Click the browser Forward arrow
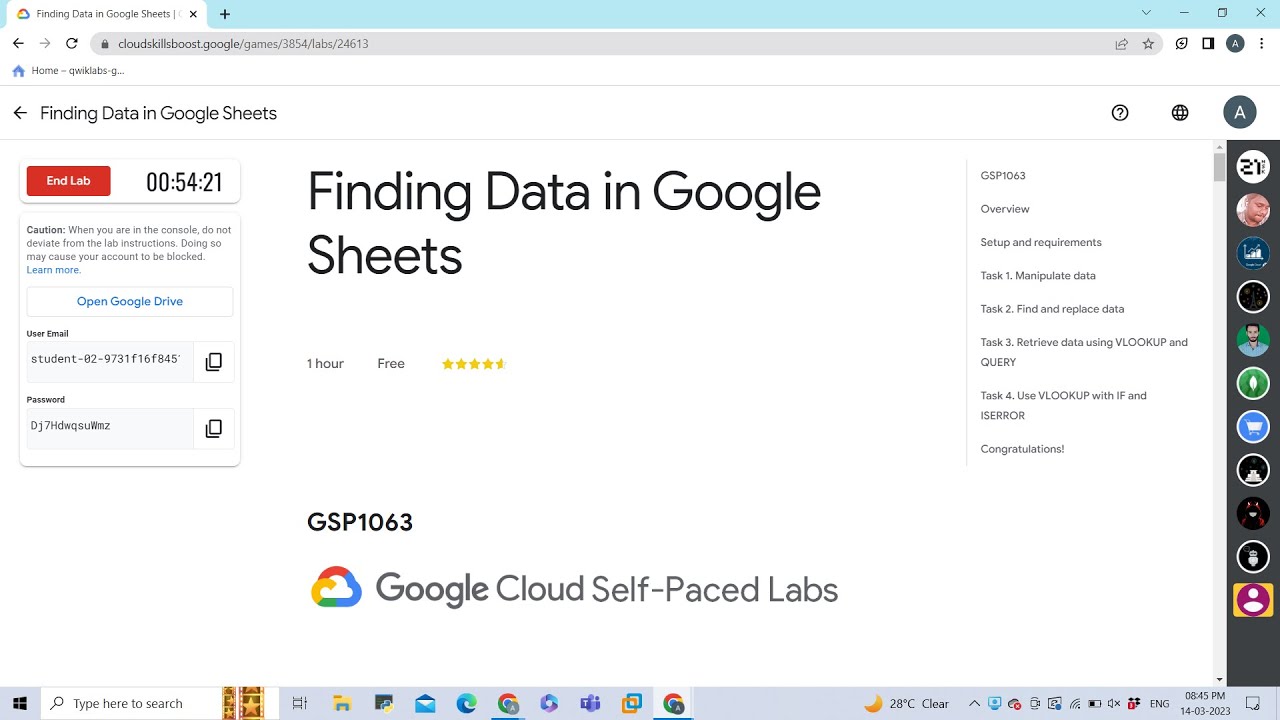Image resolution: width=1280 pixels, height=720 pixels. tap(45, 43)
